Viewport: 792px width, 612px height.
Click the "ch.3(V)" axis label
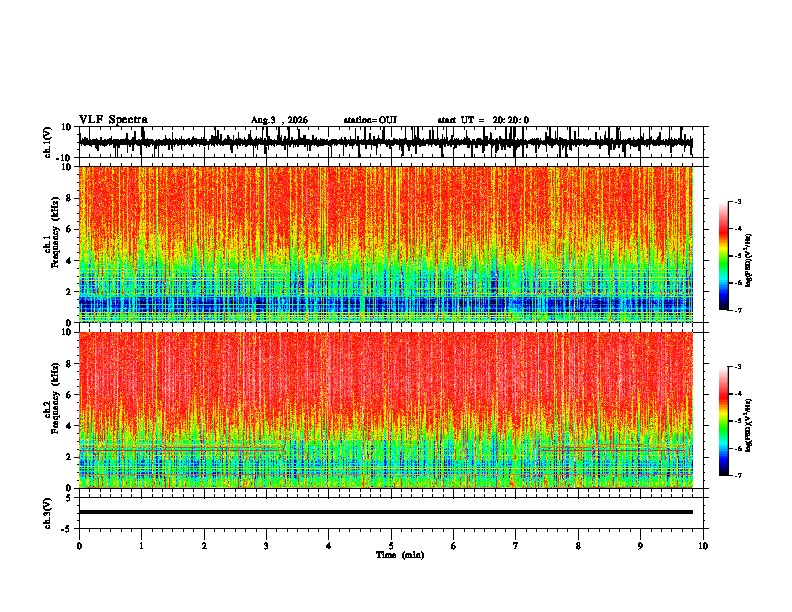point(48,513)
